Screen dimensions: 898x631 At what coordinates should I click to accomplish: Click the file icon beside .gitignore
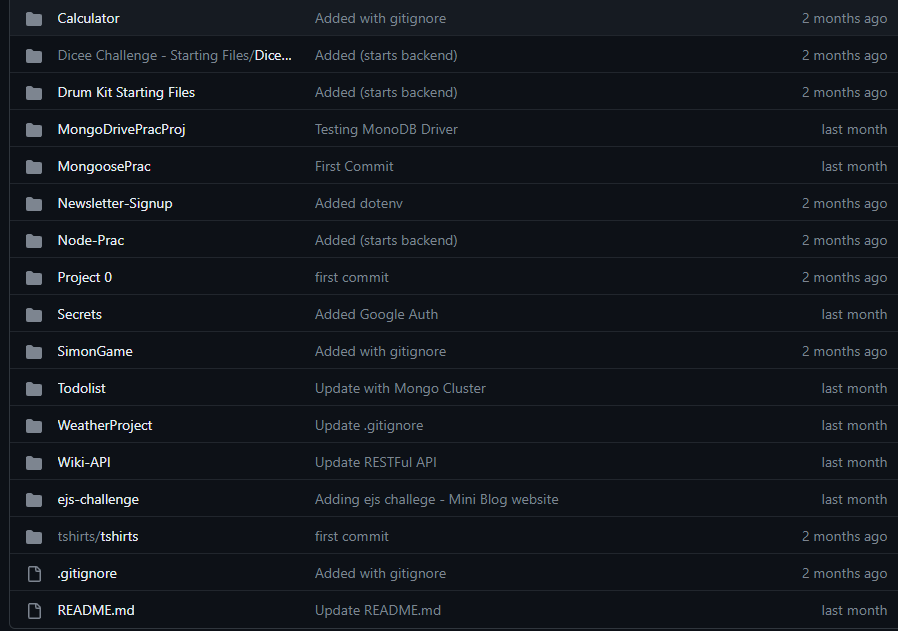click(34, 574)
